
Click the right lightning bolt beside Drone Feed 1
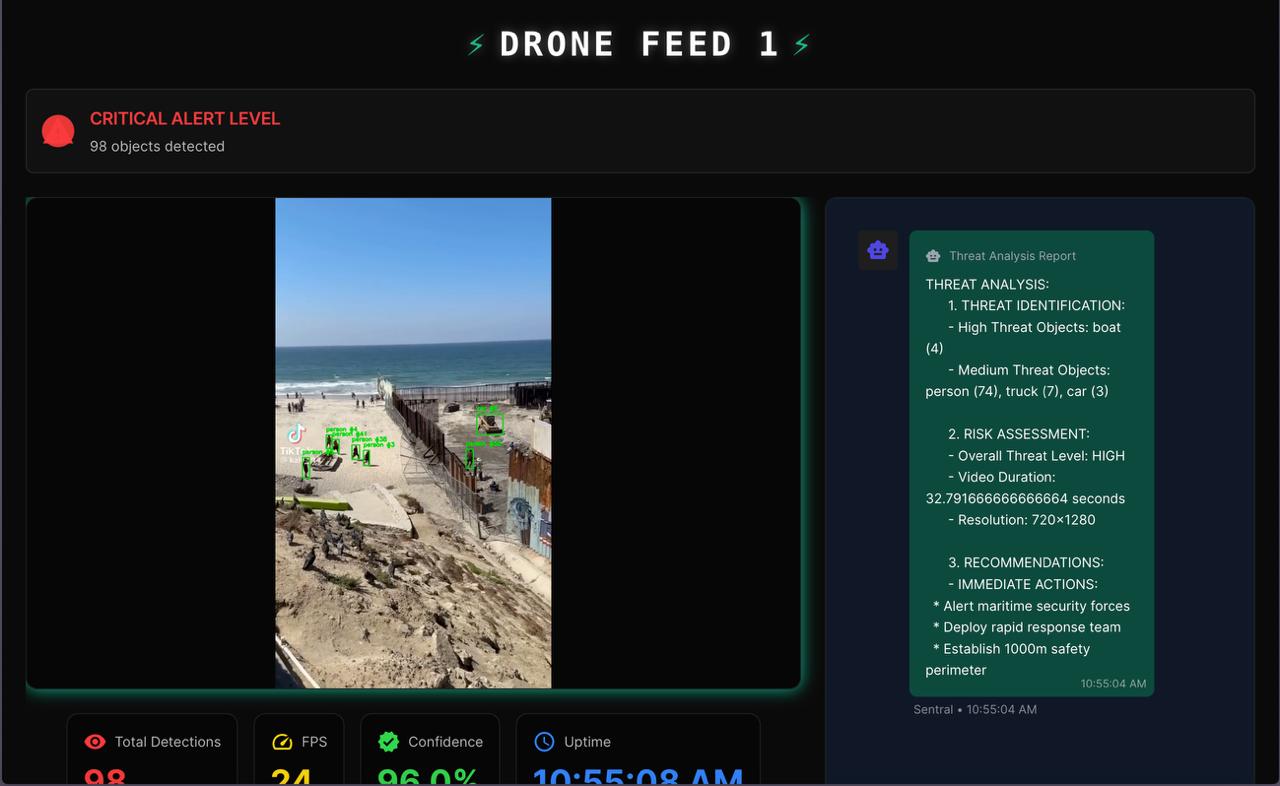[801, 44]
